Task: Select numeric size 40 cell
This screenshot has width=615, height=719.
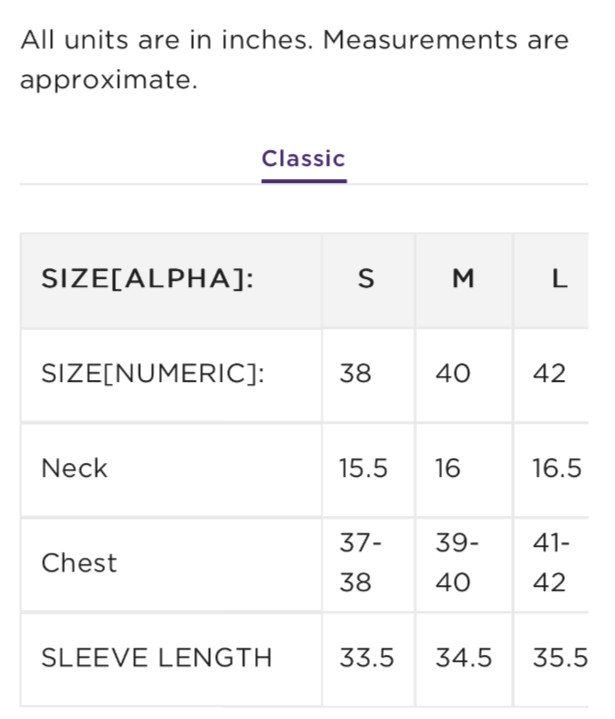Action: pos(452,374)
